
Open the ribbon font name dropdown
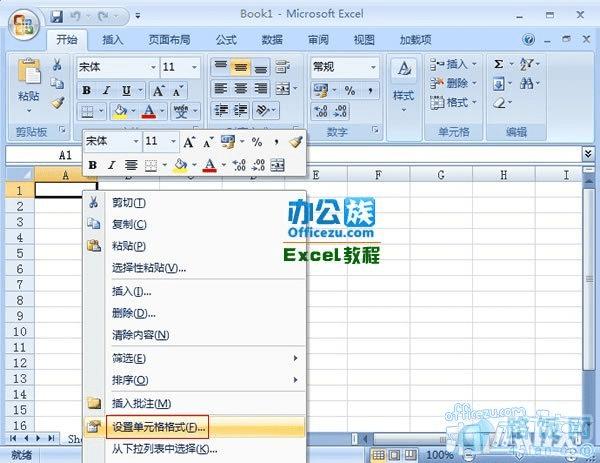click(x=153, y=67)
